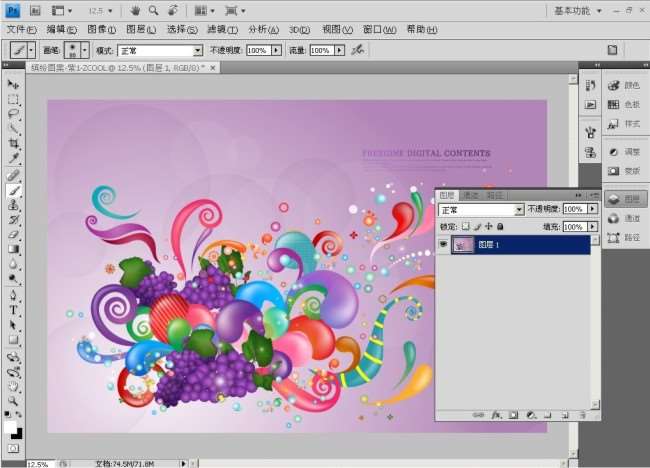
Task: Open the 基本功能 workspace switcher
Action: (577, 10)
